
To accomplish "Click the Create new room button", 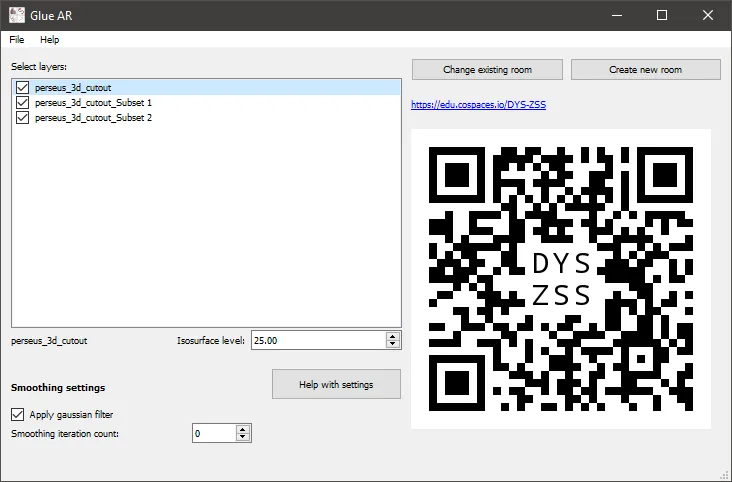I will [646, 70].
